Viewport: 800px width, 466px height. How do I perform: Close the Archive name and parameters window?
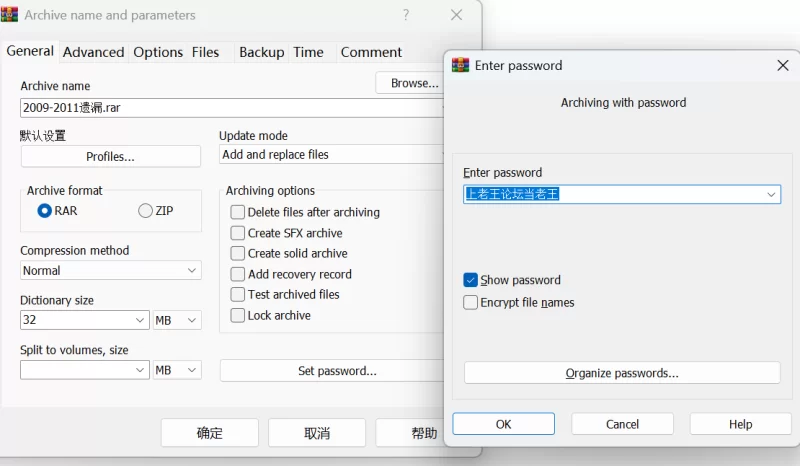coord(456,15)
